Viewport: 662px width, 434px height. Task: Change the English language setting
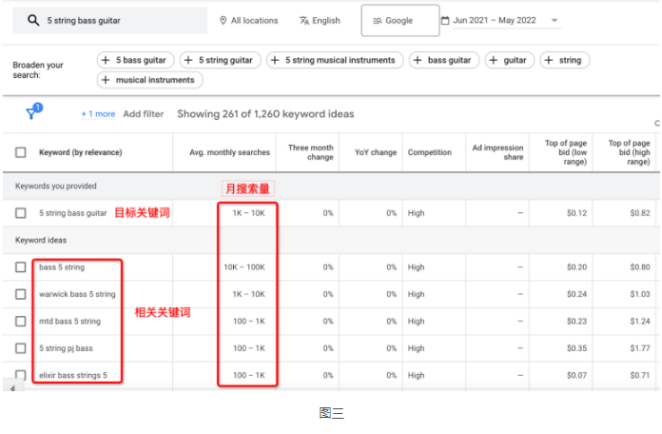pyautogui.click(x=320, y=20)
